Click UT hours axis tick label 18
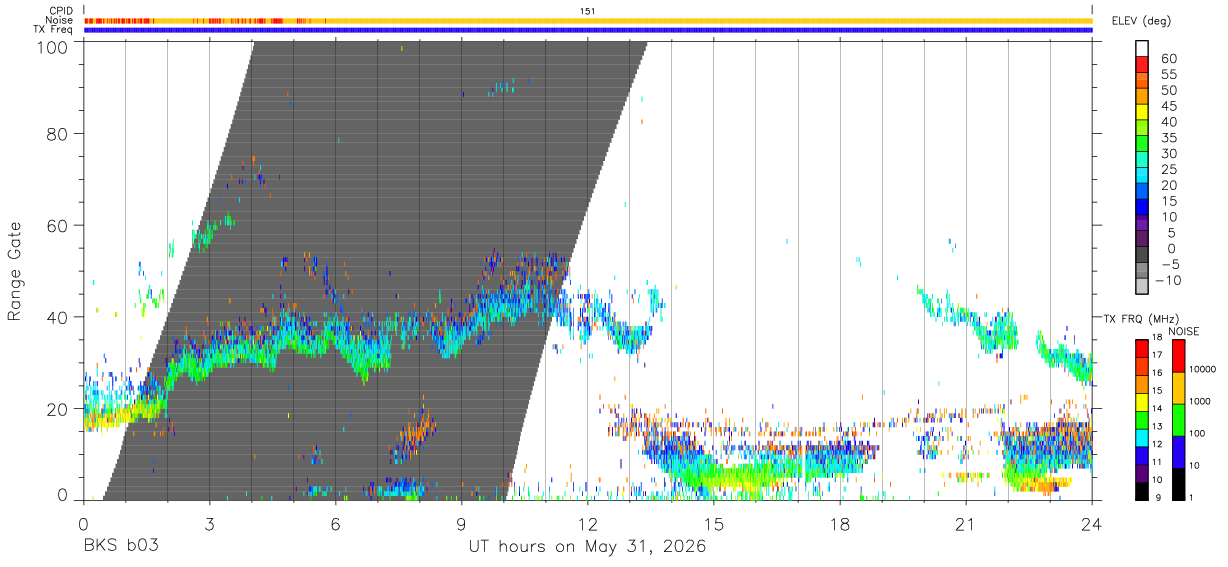Viewport: 1228px width, 567px height. (x=839, y=523)
